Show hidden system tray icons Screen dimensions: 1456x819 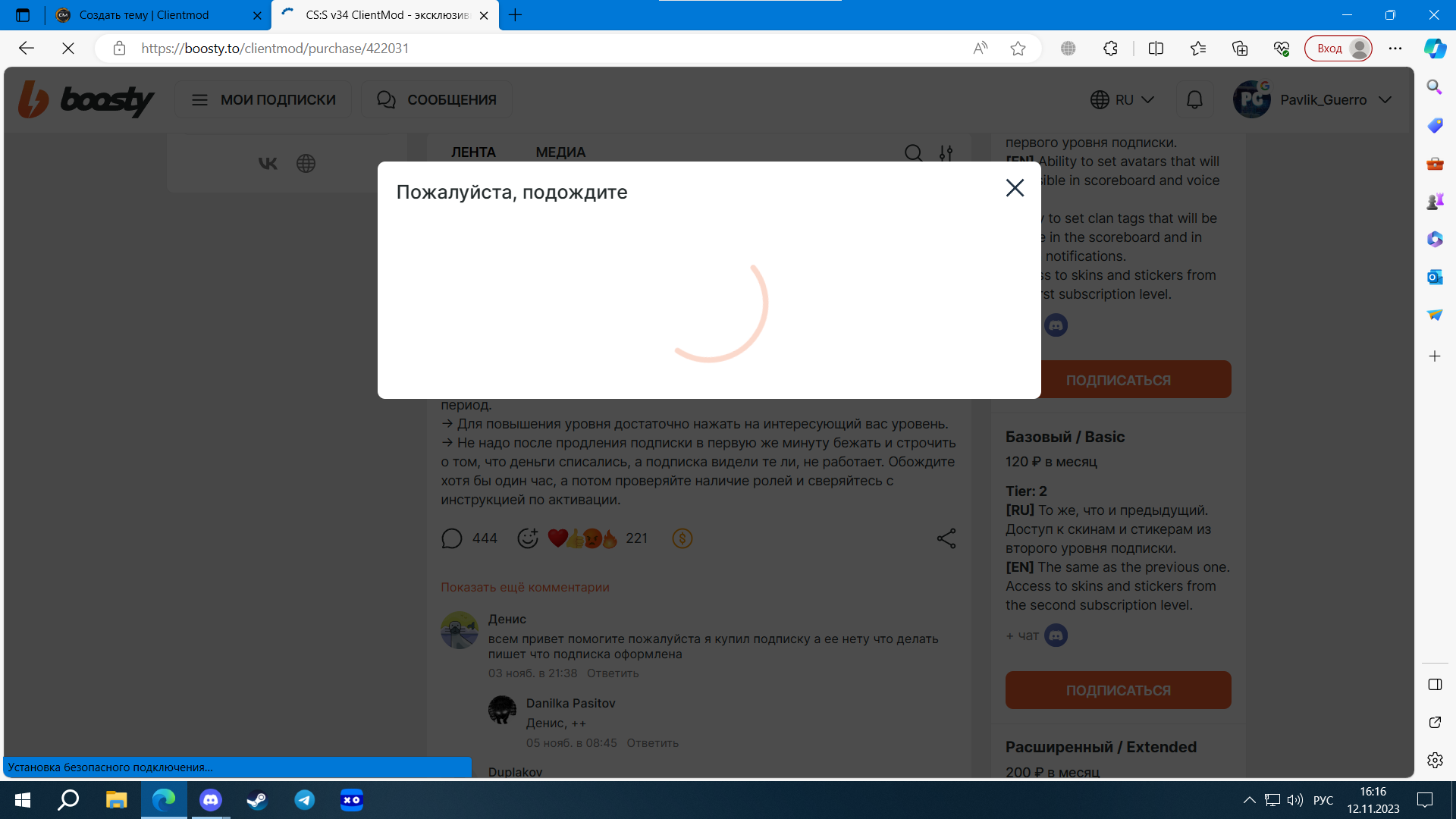click(1250, 800)
